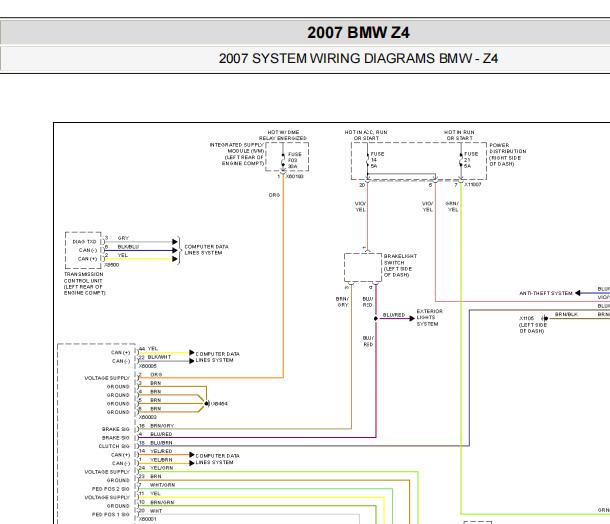The height and width of the screenshot is (524, 610).
Task: Click "2007 SYSTEM WIRING DIAGRAMS BMW - Z4" subtitle
Action: (x=358, y=58)
